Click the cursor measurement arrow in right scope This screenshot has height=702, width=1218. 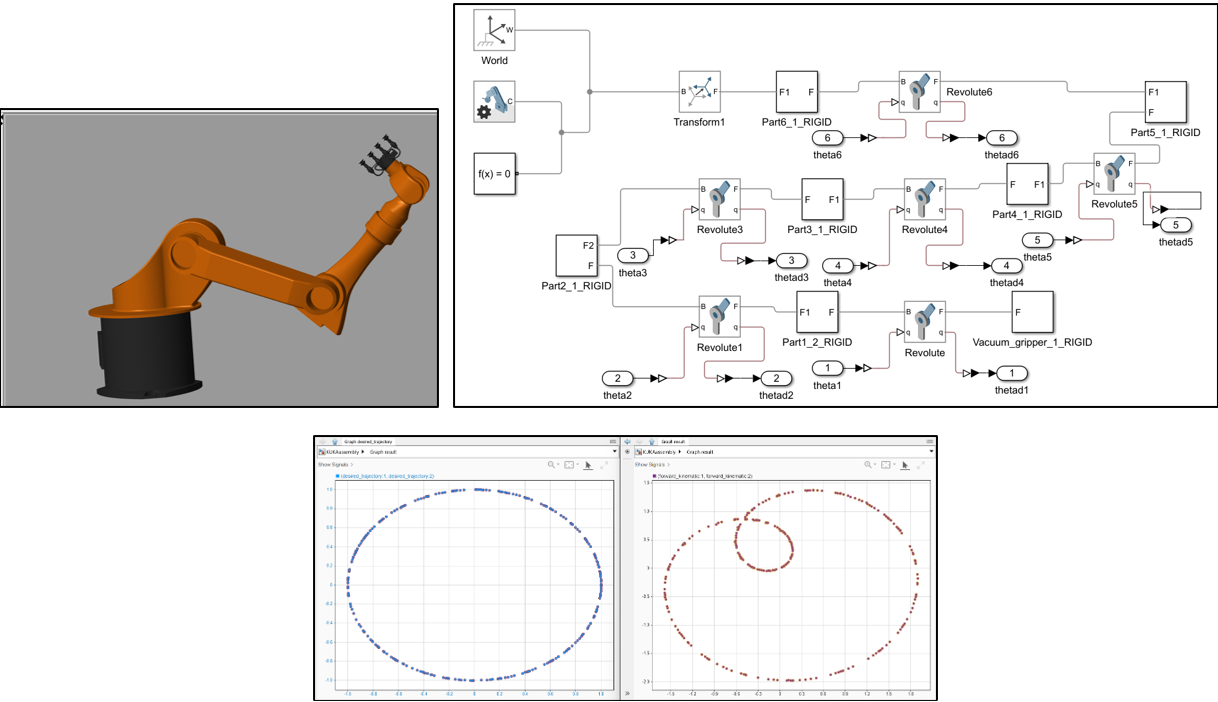pyautogui.click(x=905, y=465)
